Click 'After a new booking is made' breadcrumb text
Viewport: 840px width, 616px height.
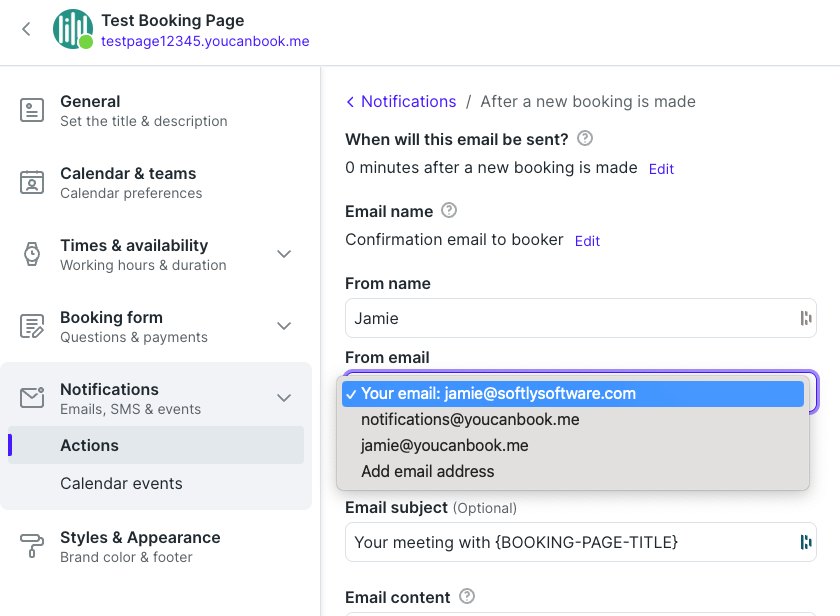click(x=588, y=101)
